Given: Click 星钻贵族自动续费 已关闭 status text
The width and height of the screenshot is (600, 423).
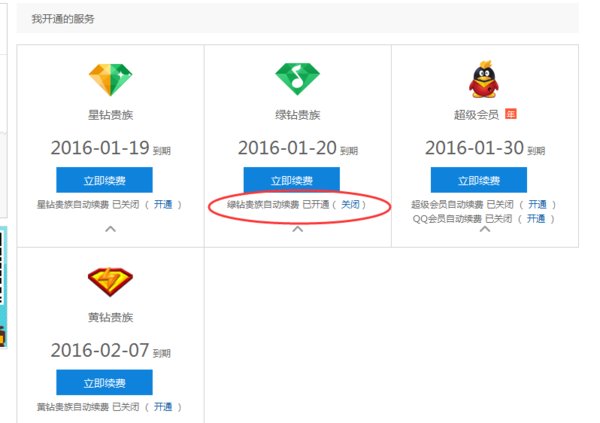Looking at the screenshot, I should (x=88, y=204).
